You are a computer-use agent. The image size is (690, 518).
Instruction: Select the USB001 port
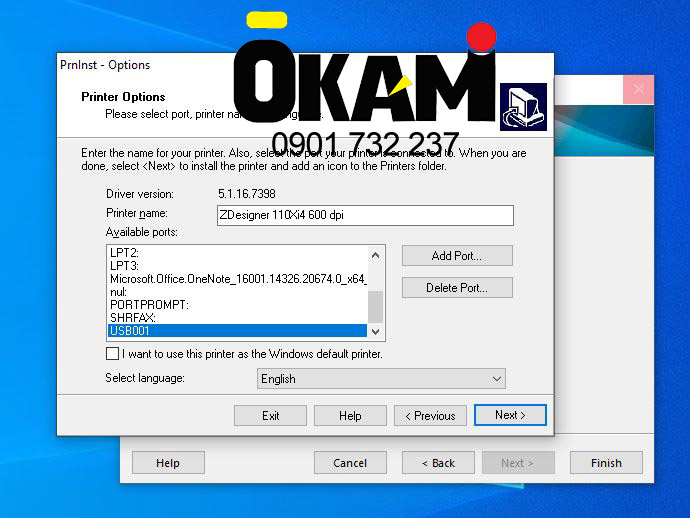(237, 331)
